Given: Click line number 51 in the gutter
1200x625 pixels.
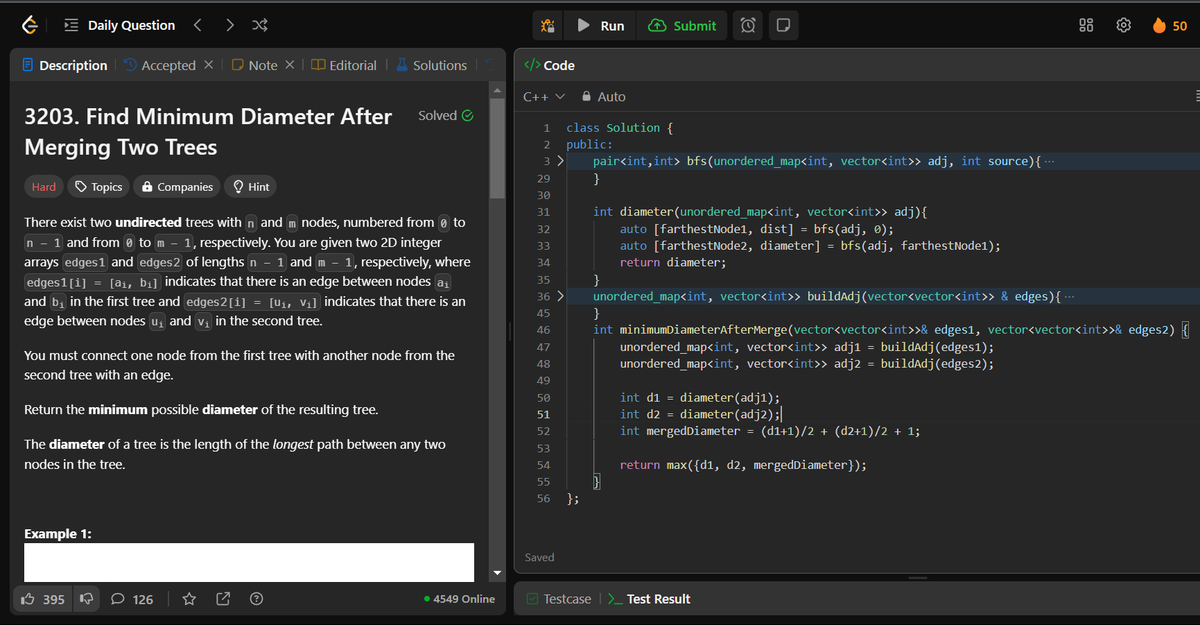Looking at the screenshot, I should pyautogui.click(x=543, y=414).
